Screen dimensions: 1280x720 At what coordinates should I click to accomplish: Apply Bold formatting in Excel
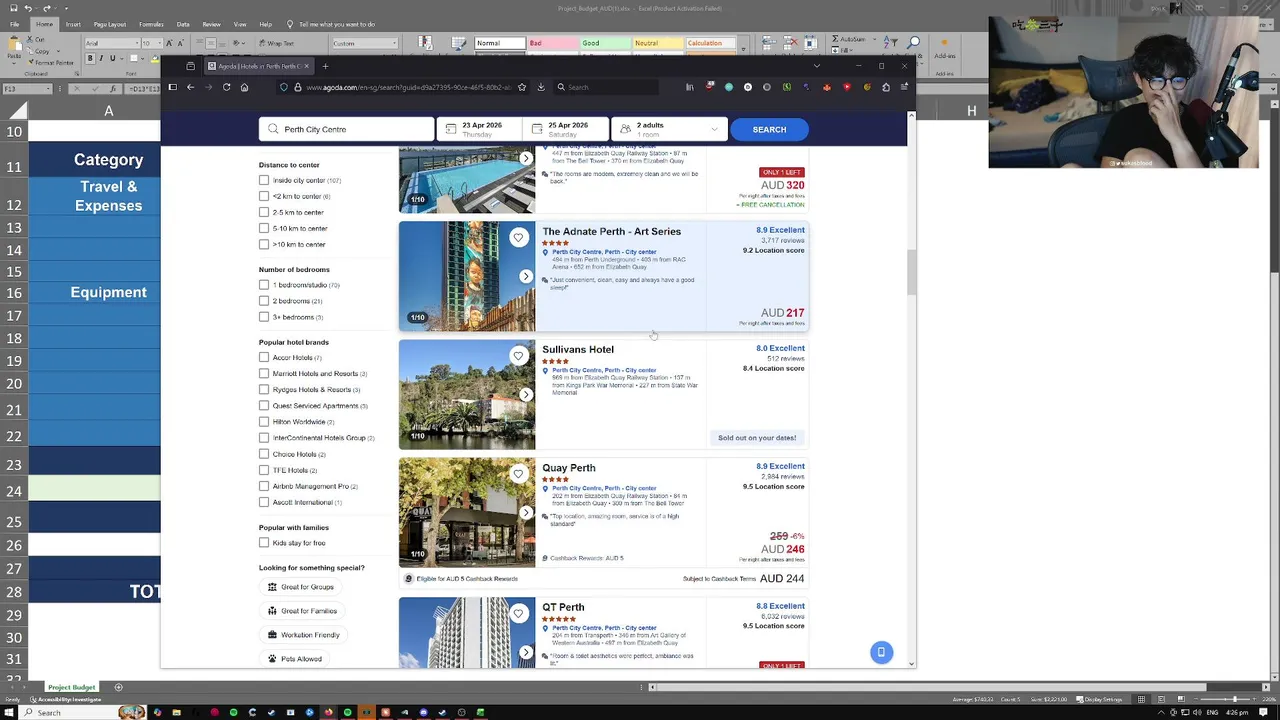[90, 59]
